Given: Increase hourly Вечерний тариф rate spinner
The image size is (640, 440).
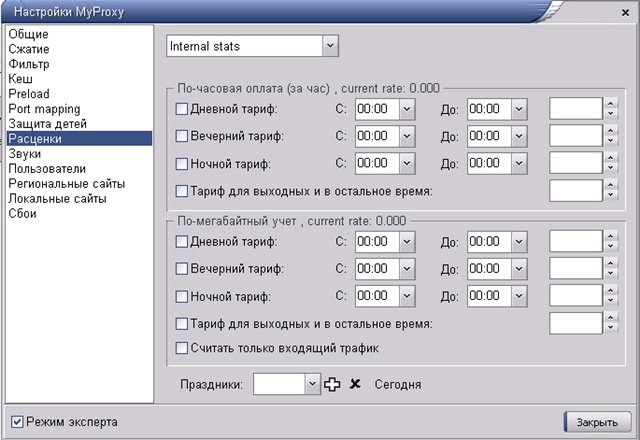Looking at the screenshot, I should 611,131.
